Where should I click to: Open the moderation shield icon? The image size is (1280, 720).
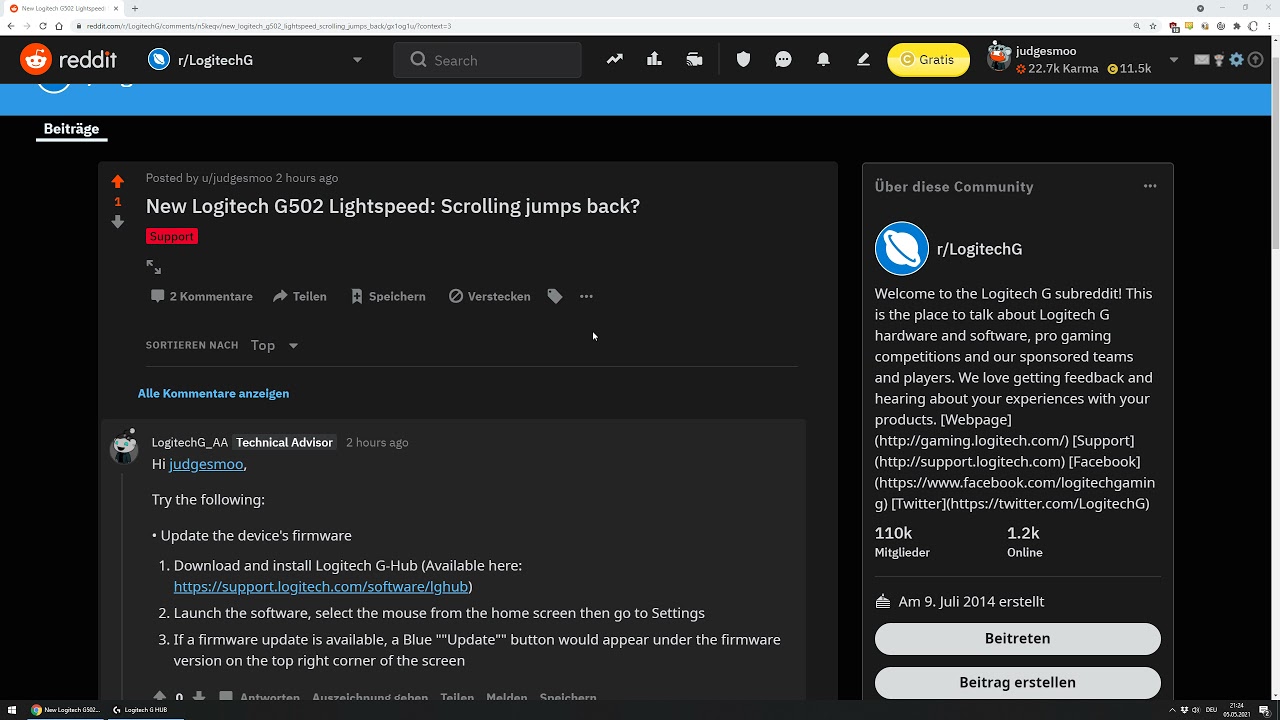(743, 60)
